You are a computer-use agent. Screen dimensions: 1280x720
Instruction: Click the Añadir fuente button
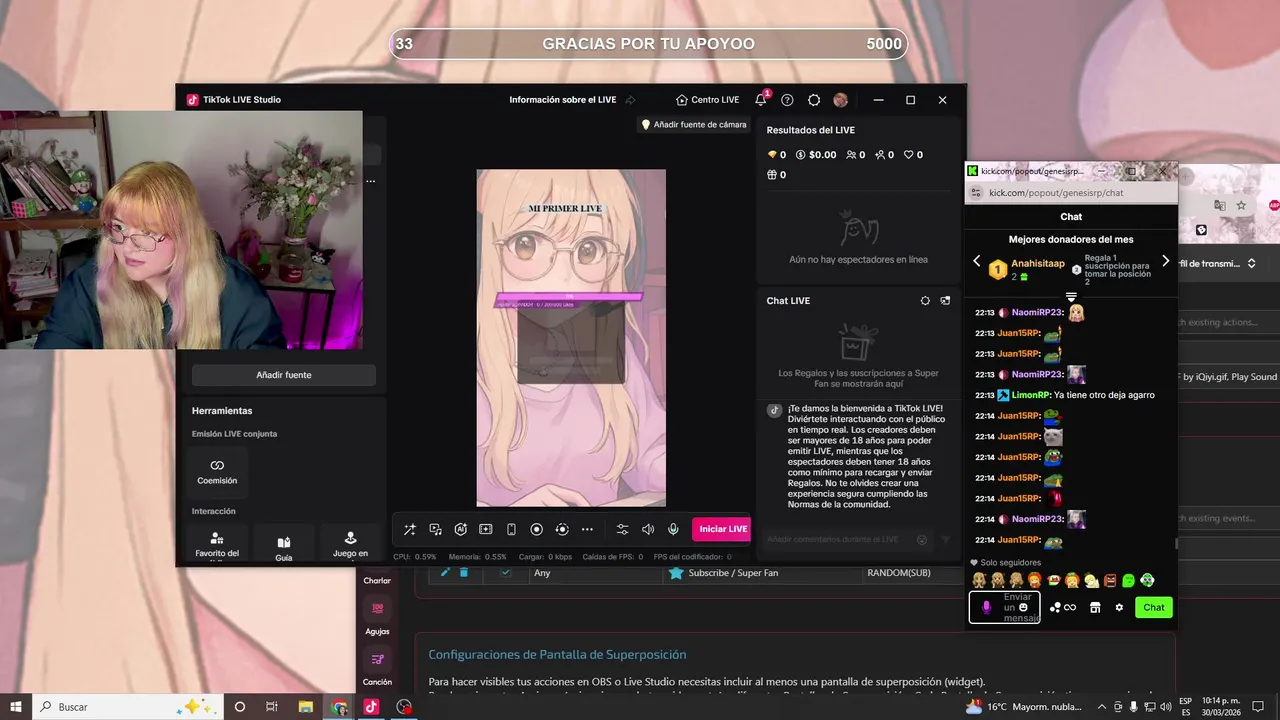tap(284, 375)
